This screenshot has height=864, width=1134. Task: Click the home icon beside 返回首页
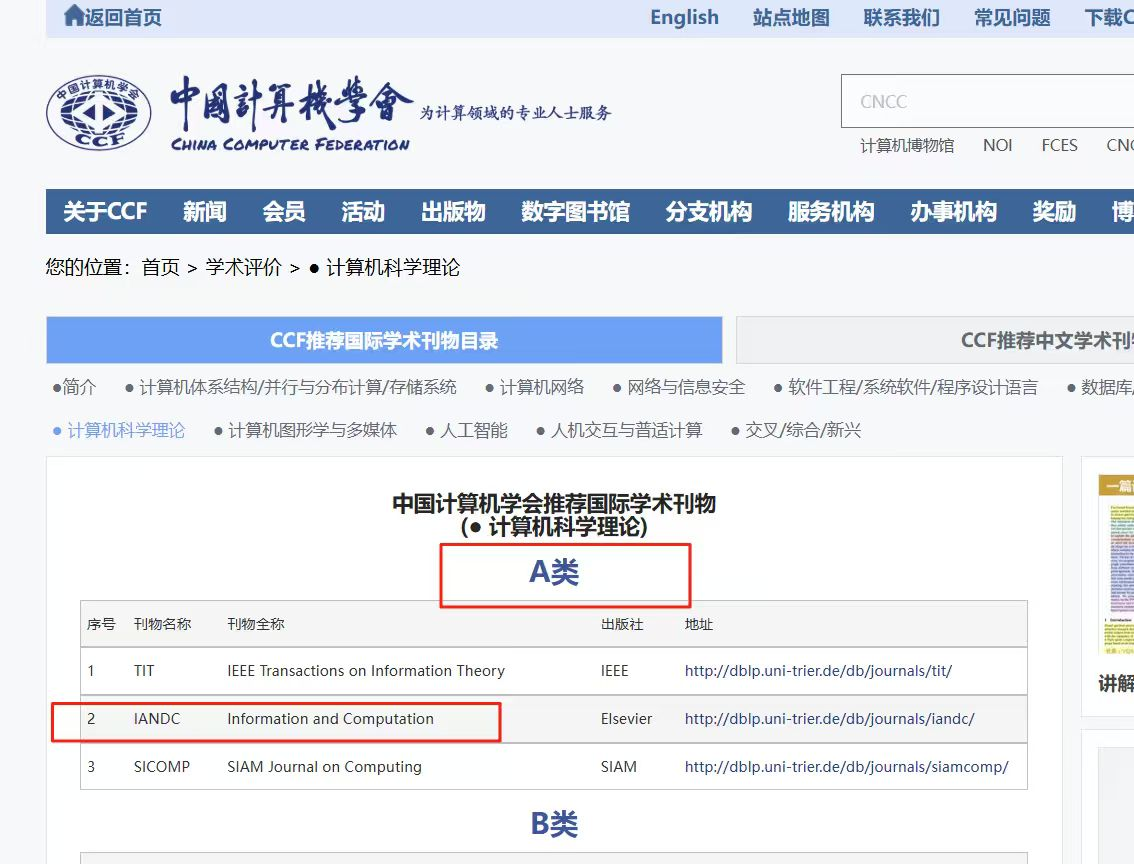pos(73,16)
